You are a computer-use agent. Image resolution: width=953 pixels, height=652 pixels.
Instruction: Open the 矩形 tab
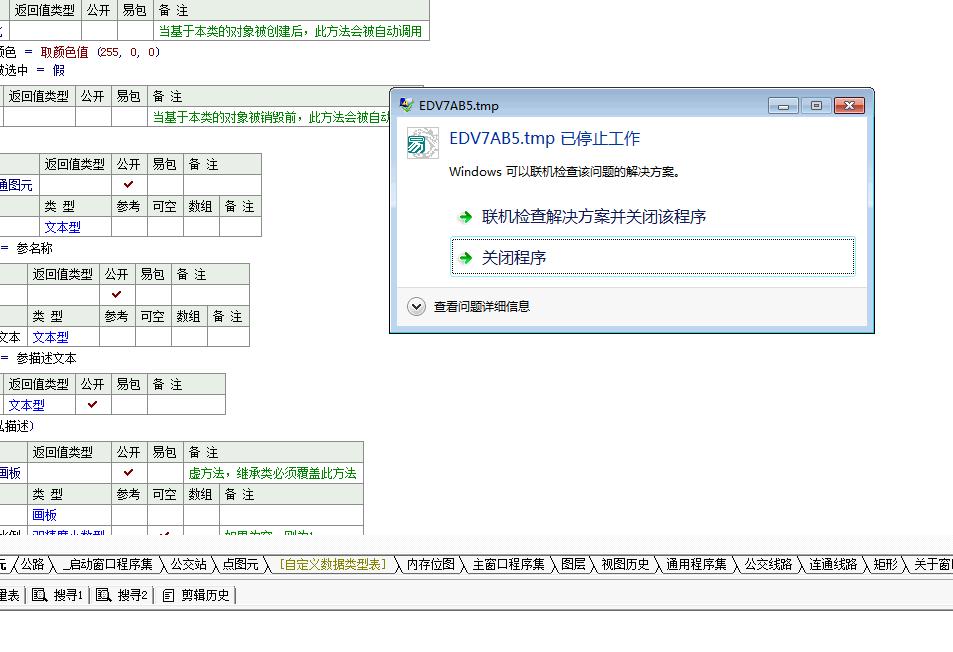pyautogui.click(x=886, y=564)
